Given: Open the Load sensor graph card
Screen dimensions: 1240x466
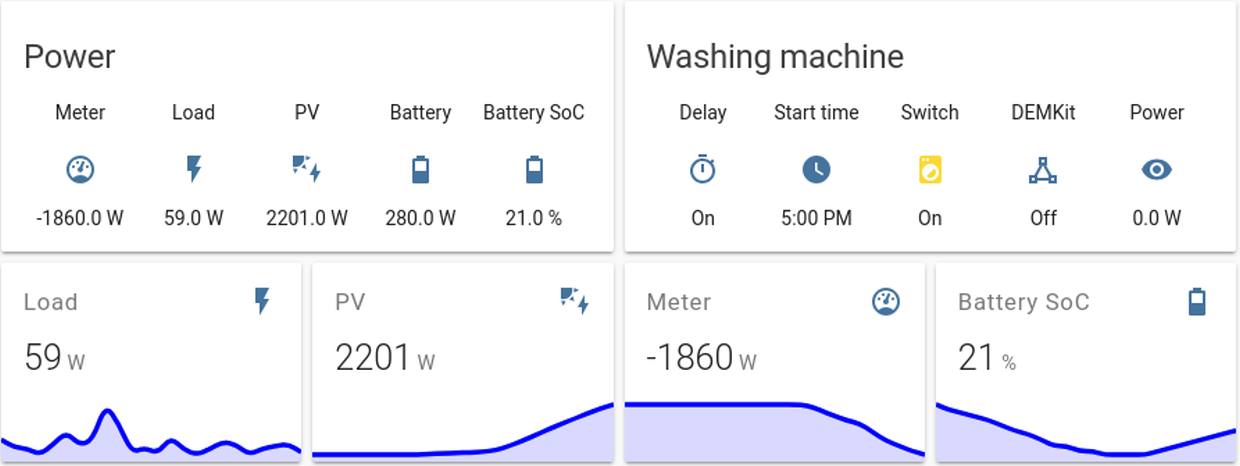Looking at the screenshot, I should (x=151, y=363).
